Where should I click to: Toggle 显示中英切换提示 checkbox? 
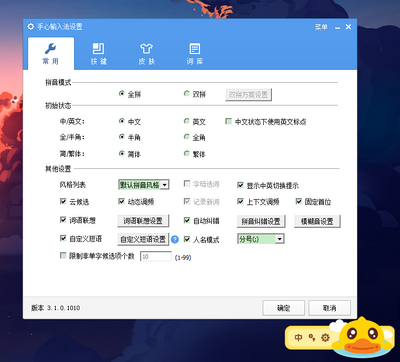(240, 185)
